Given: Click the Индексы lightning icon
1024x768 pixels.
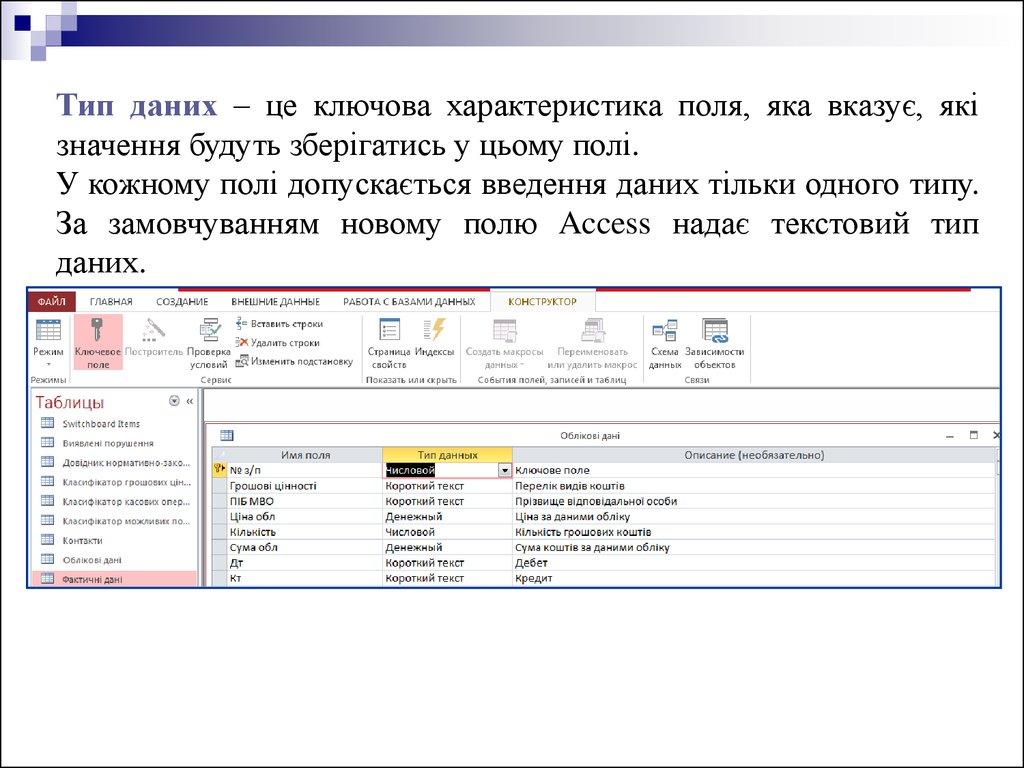Looking at the screenshot, I should point(435,331).
